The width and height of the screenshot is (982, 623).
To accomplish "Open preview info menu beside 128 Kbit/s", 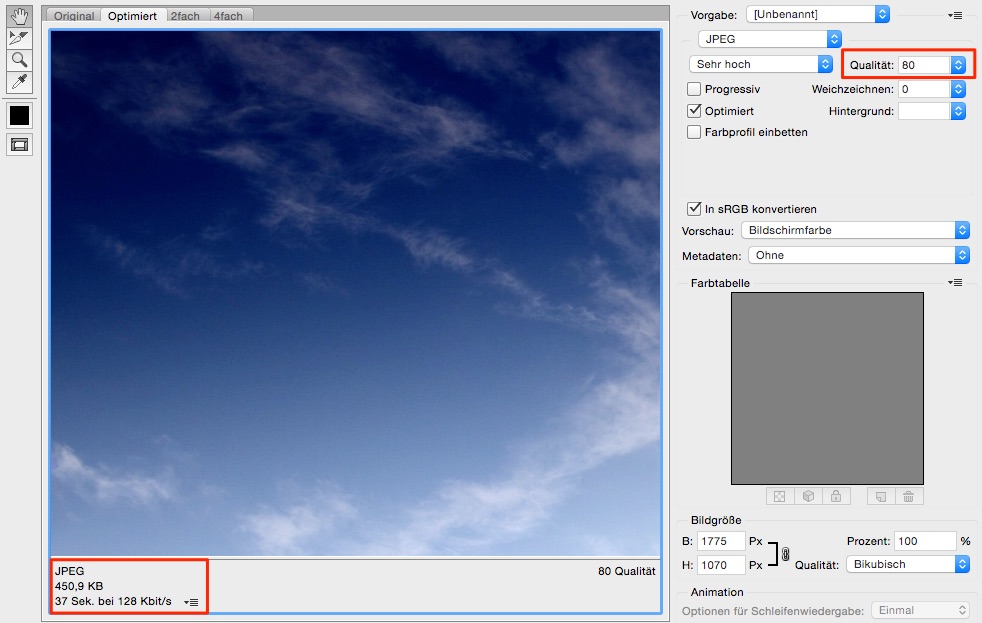I will (x=191, y=602).
